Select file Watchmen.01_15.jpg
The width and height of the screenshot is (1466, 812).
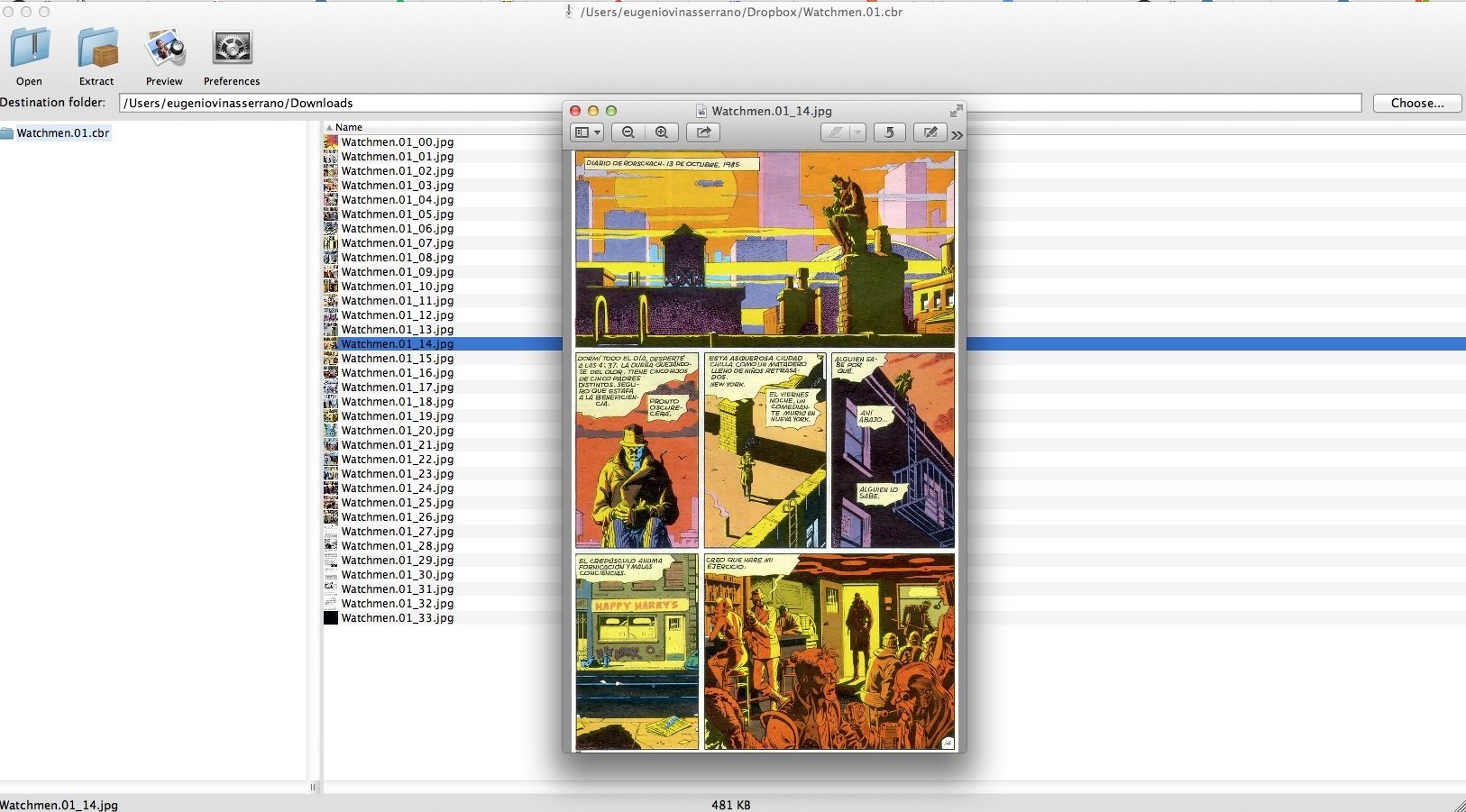point(398,358)
